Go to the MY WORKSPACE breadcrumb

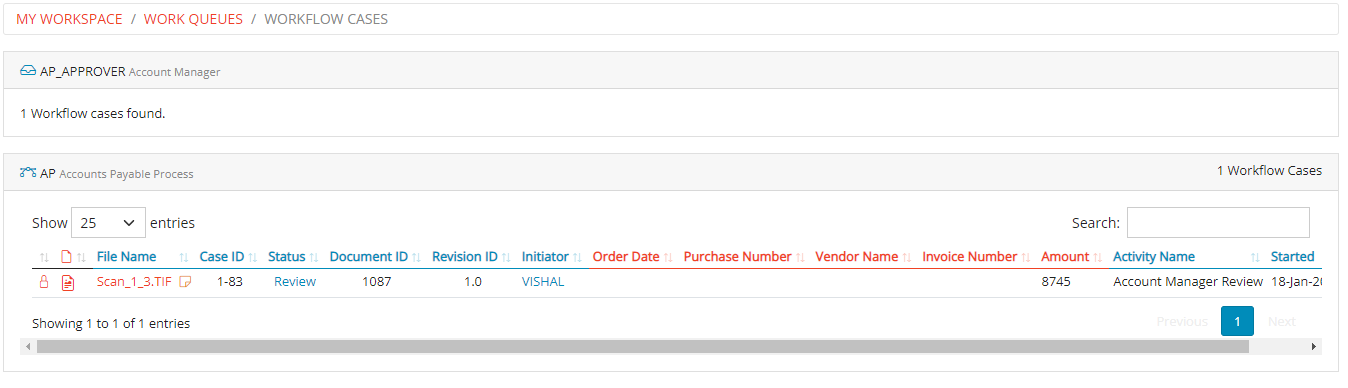(69, 19)
